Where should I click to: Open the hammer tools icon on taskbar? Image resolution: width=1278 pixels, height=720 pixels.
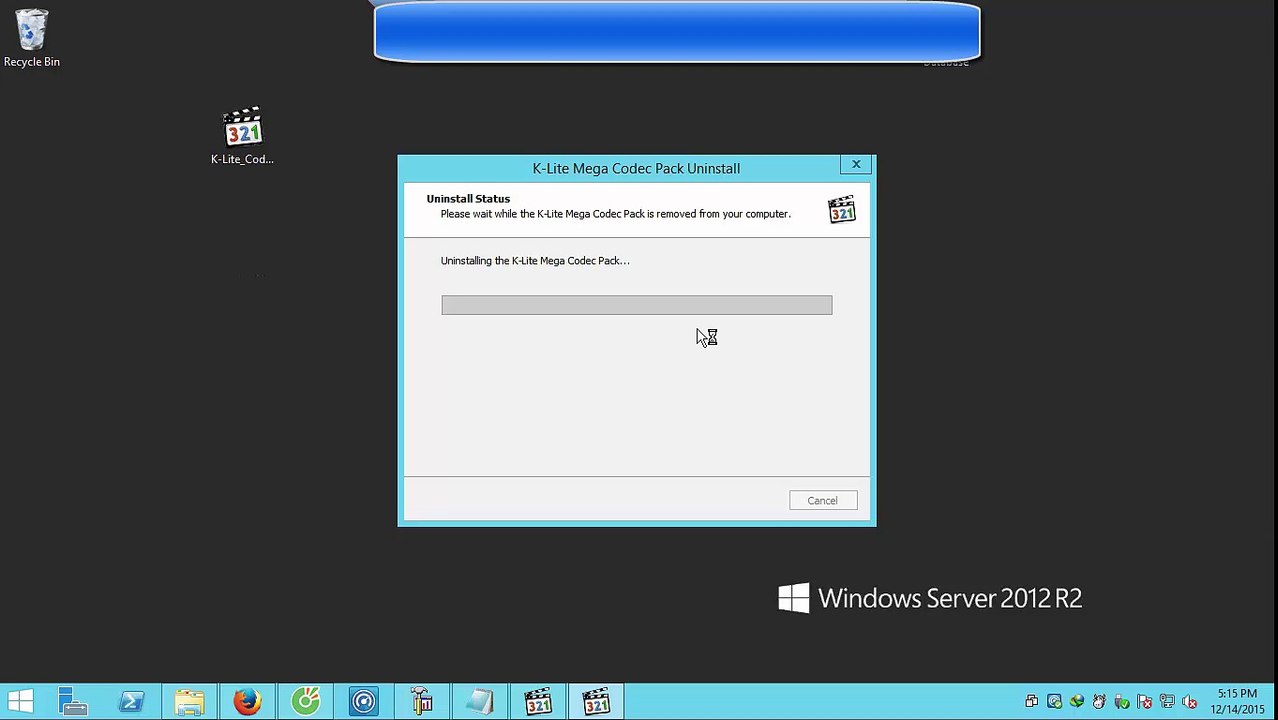421,702
